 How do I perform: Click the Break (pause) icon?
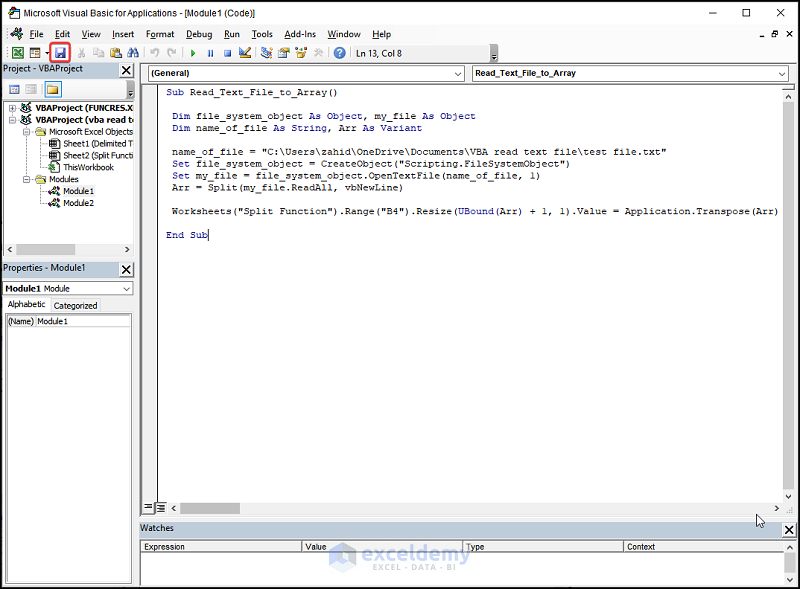coord(210,53)
